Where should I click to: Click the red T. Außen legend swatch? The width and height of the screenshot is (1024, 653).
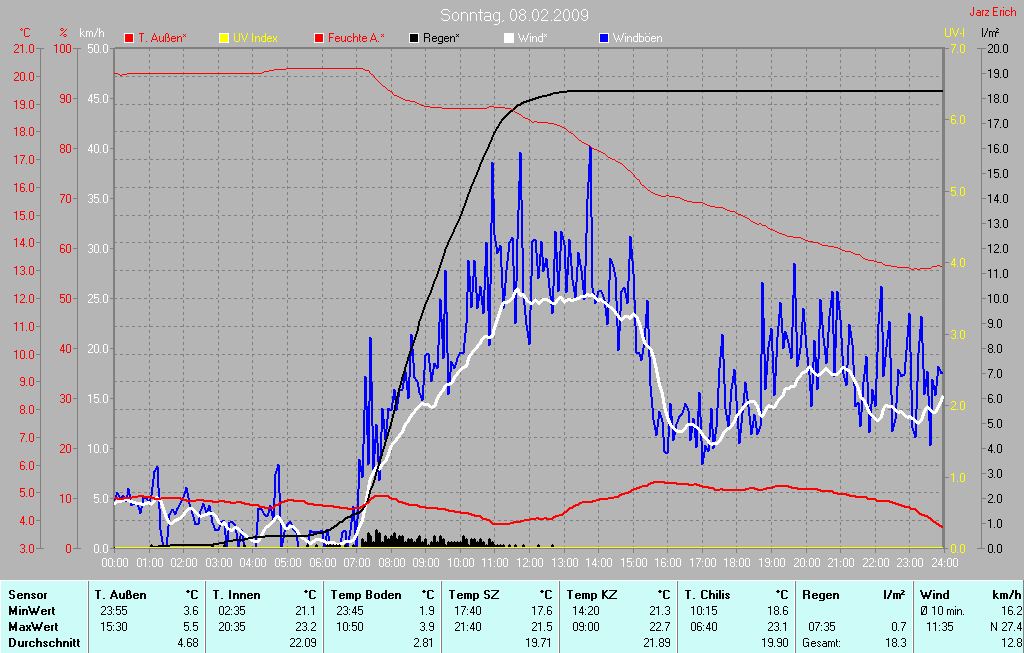click(129, 38)
